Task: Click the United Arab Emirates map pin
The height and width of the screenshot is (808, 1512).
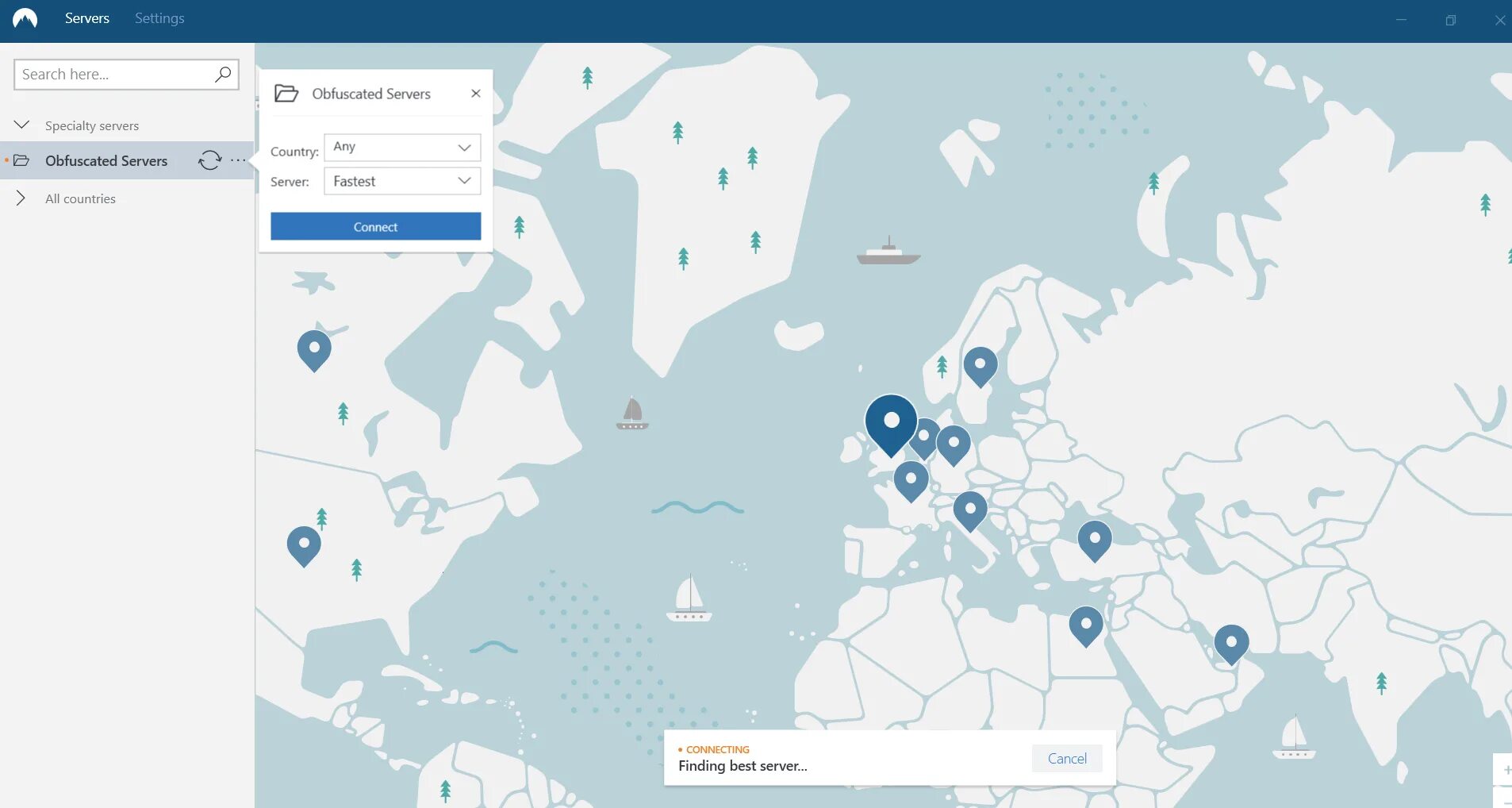Action: coord(1232,644)
